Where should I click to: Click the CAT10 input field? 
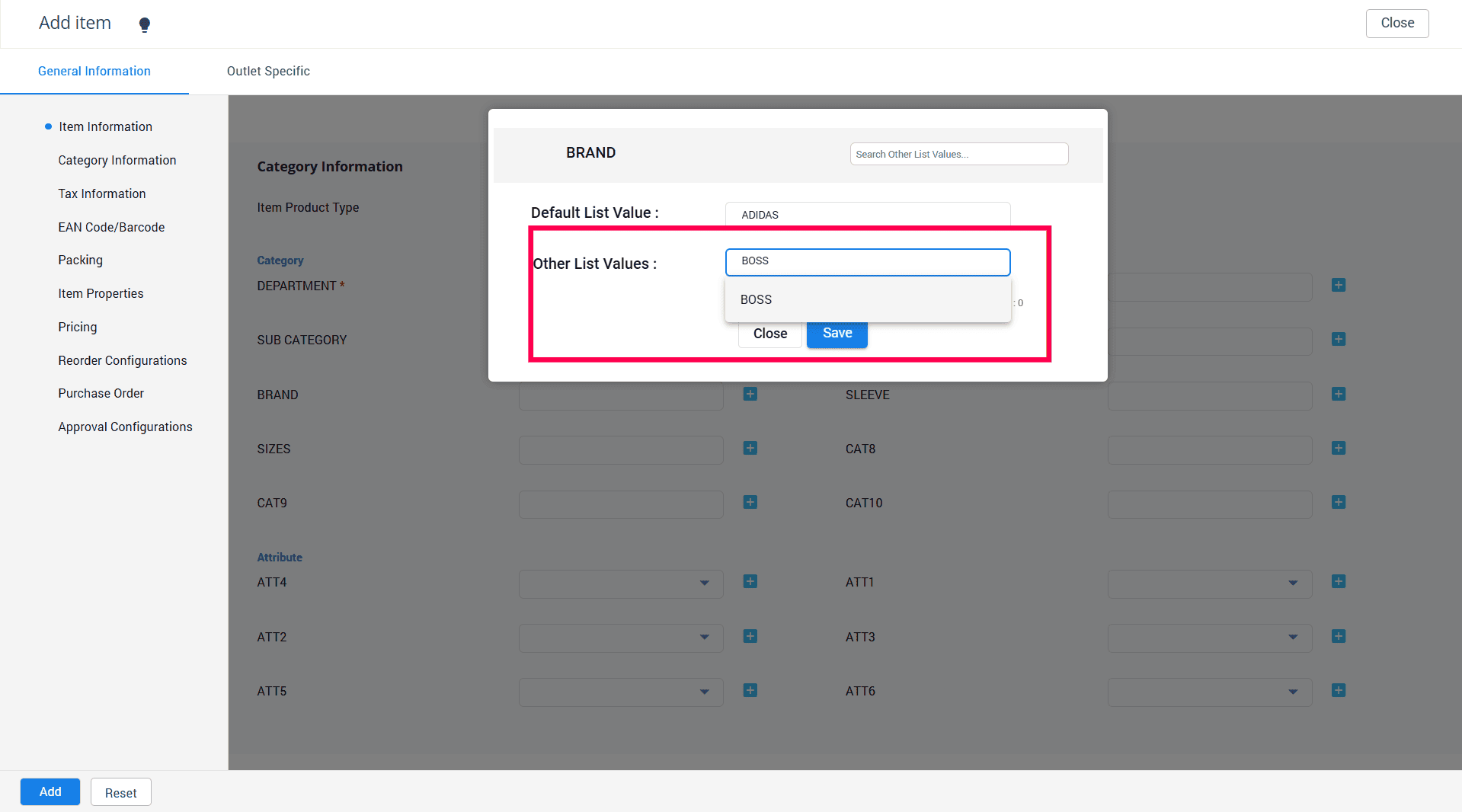(x=1210, y=504)
